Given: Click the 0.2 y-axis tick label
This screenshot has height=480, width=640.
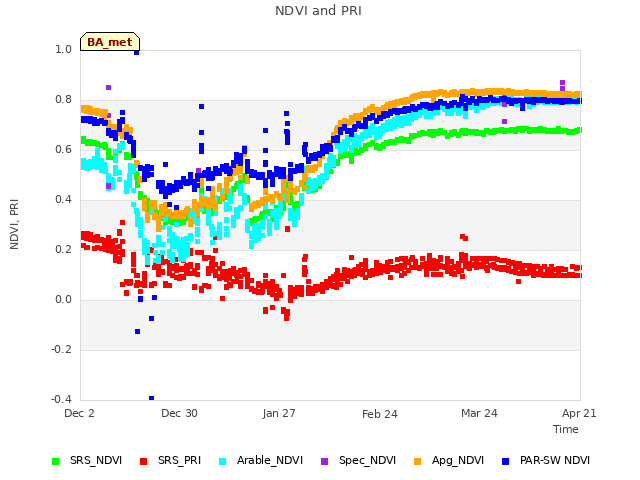Looking at the screenshot, I should (x=63, y=249).
